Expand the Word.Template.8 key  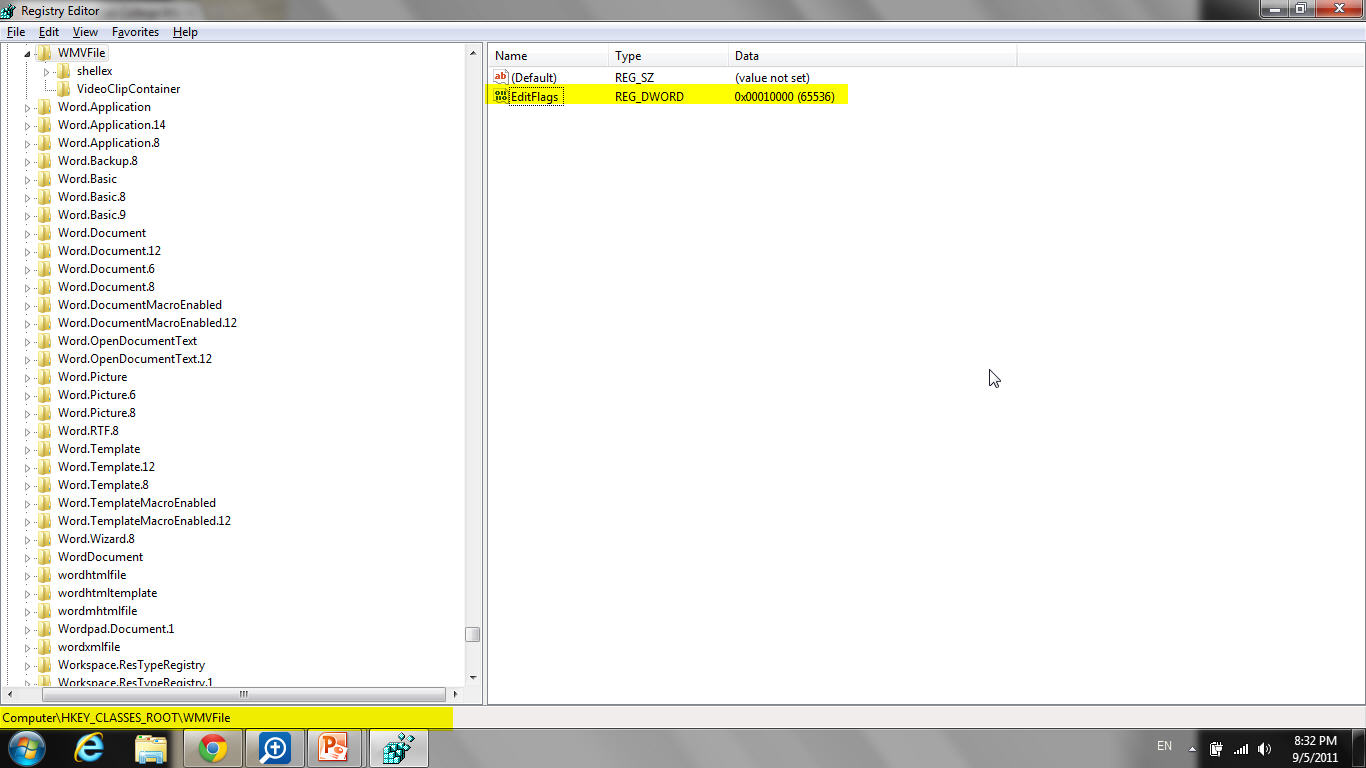(28, 485)
